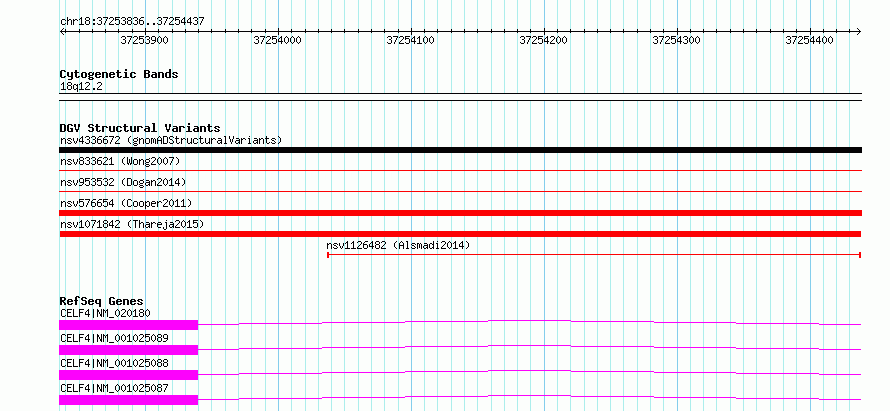Click ruler position 37254300
The image size is (890, 411).
click(x=677, y=41)
